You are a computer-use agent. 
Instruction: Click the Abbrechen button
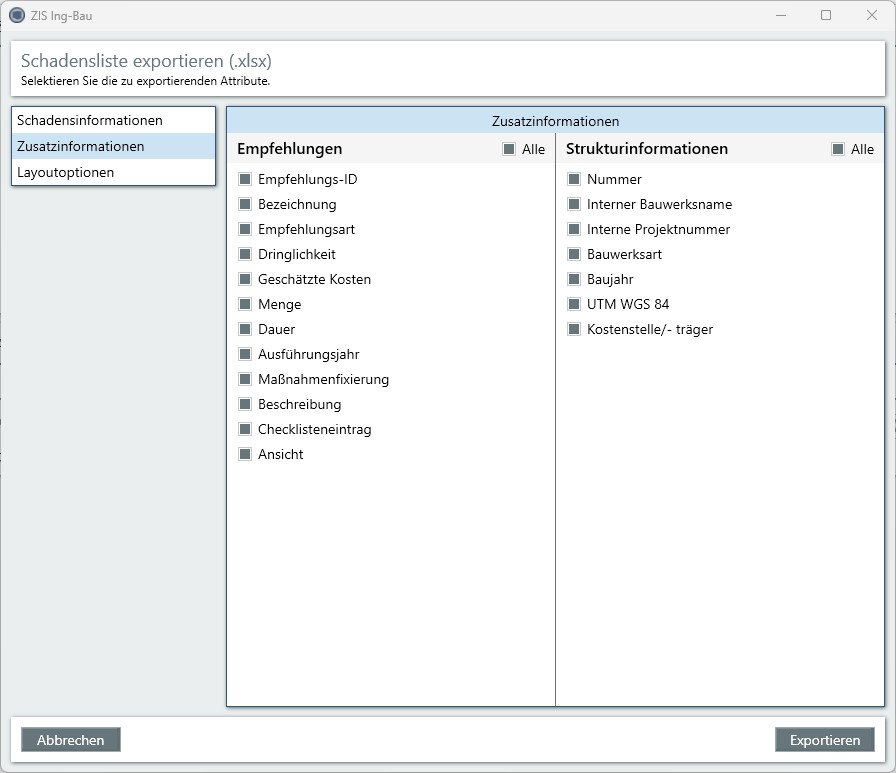pyautogui.click(x=71, y=740)
